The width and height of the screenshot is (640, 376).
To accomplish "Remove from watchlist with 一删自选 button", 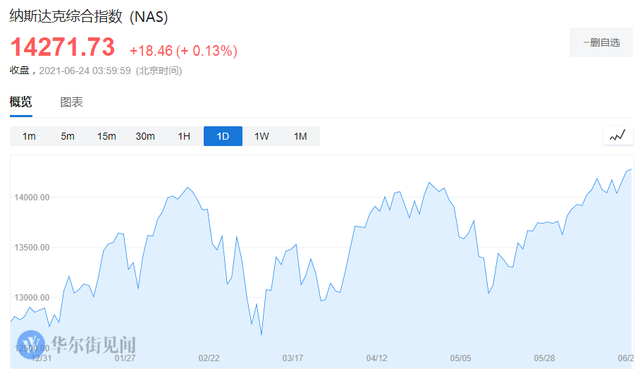I will 601,42.
